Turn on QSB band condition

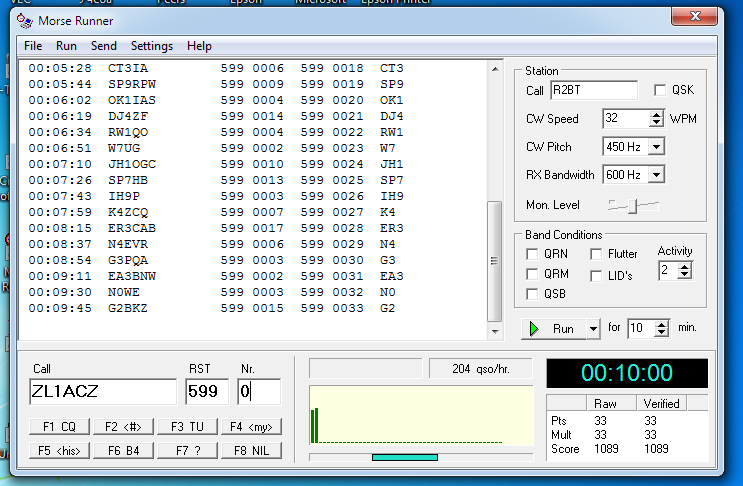pos(533,294)
